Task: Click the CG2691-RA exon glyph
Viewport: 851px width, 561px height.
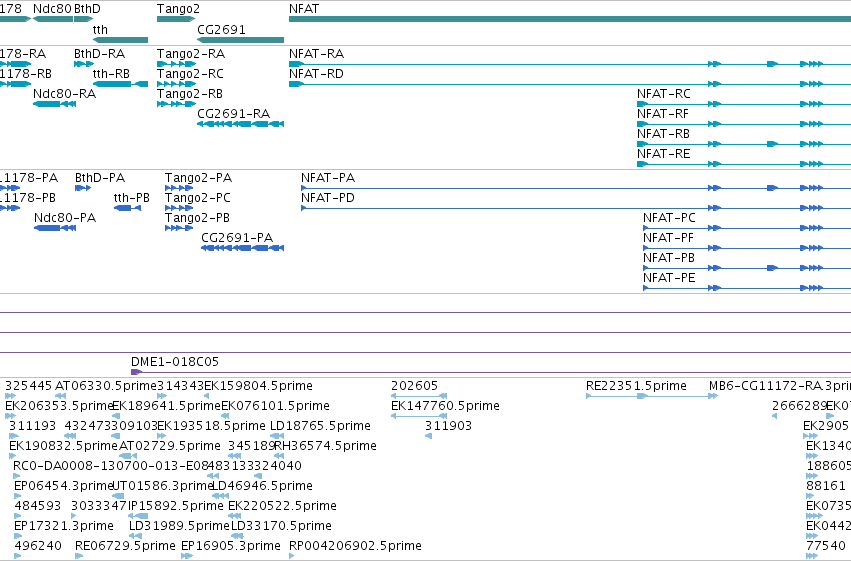Action: (240, 124)
